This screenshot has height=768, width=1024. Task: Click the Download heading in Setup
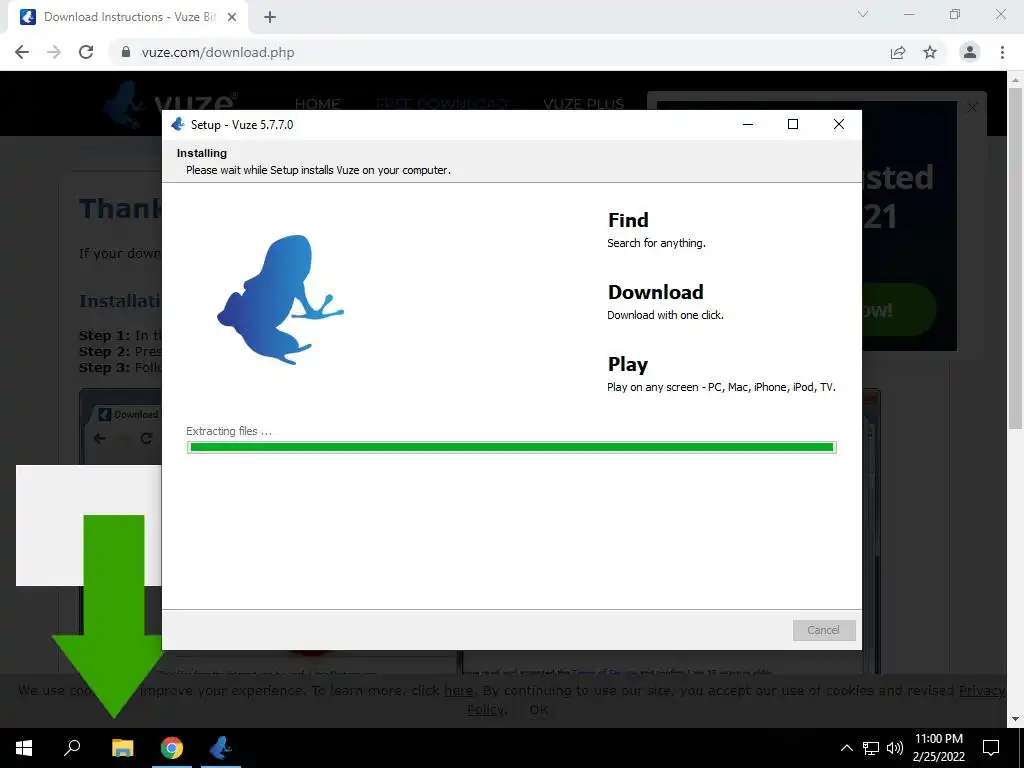click(x=656, y=292)
